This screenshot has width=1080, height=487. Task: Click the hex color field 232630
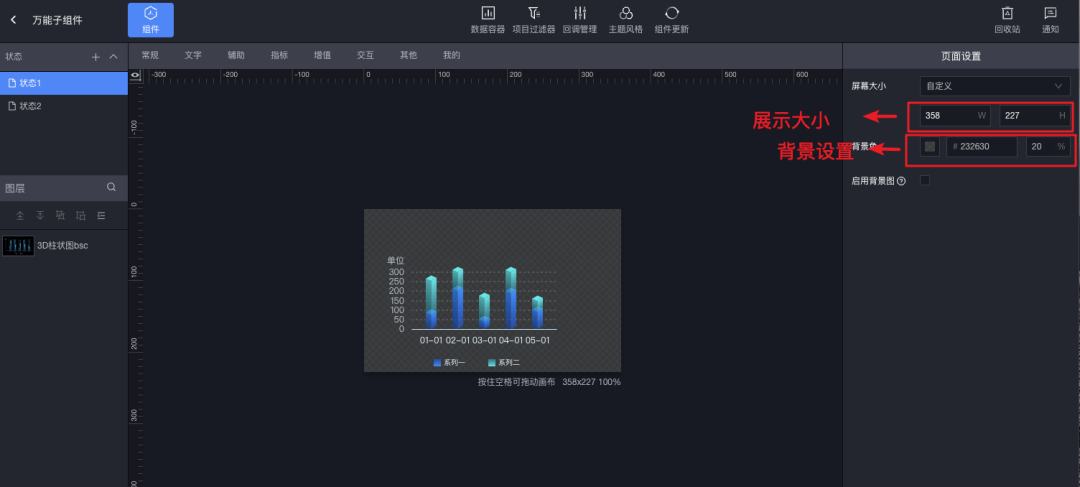pyautogui.click(x=982, y=146)
